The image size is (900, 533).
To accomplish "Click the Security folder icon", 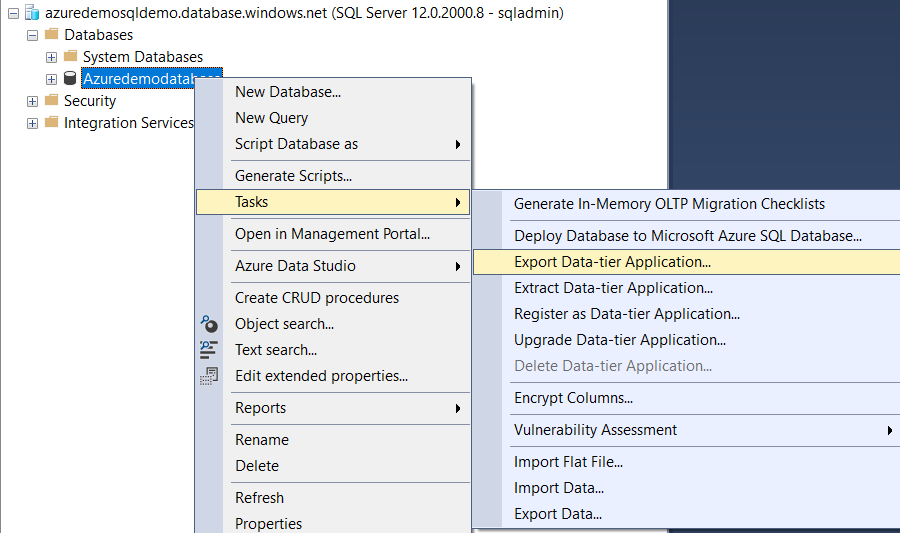I will pyautogui.click(x=52, y=100).
